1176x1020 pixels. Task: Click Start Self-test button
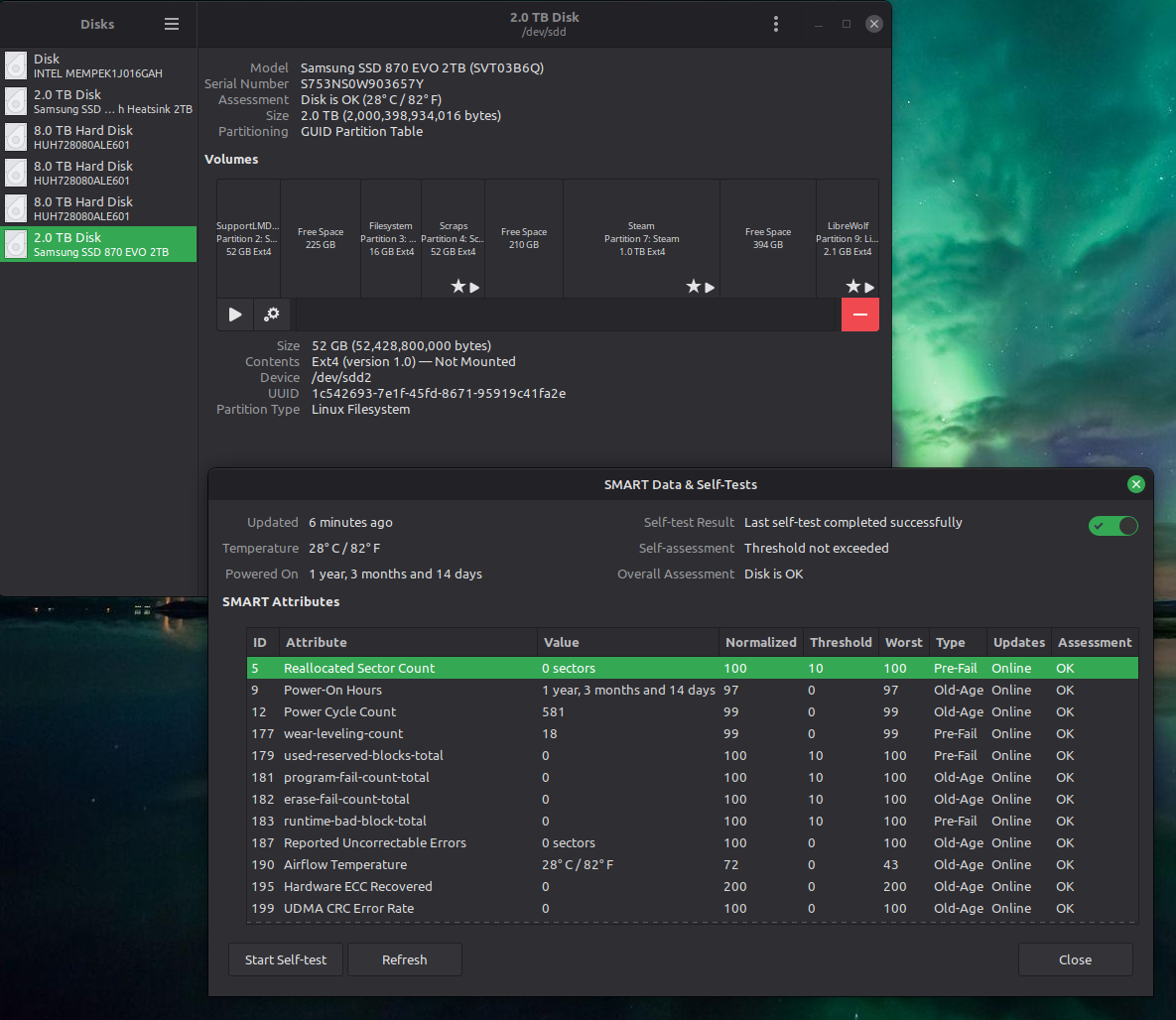(286, 959)
